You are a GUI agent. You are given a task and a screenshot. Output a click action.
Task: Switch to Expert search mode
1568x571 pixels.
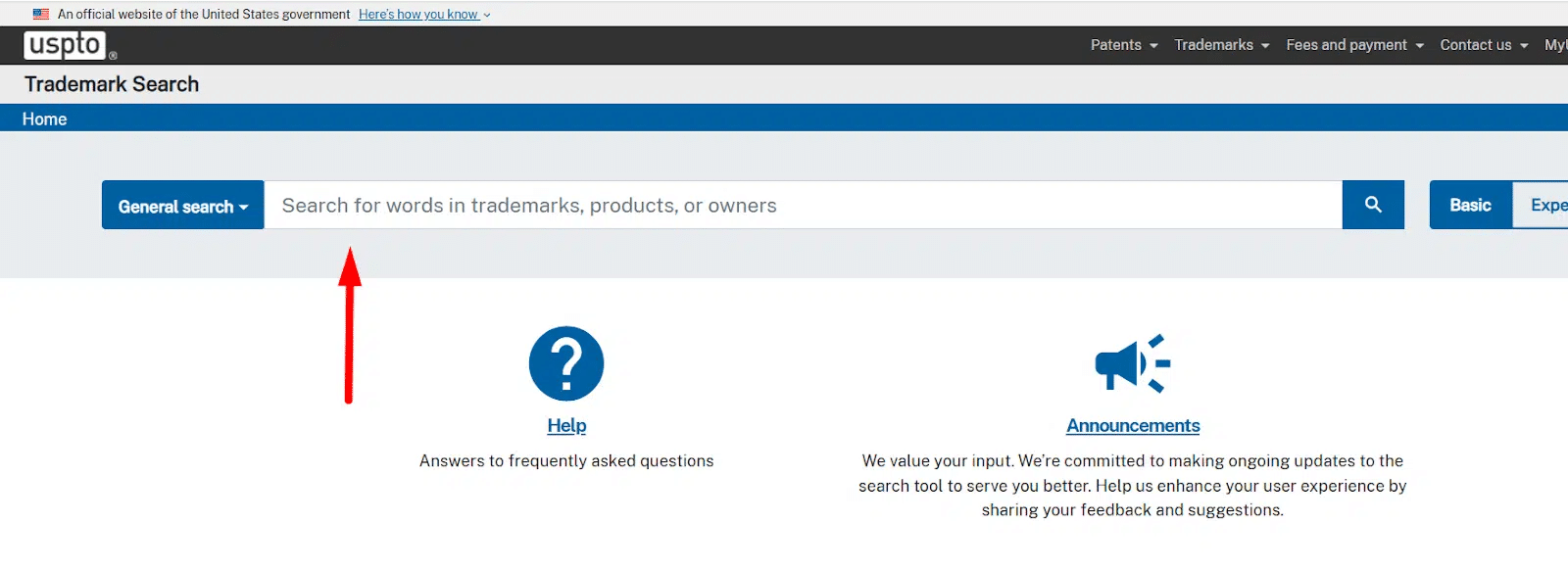point(1545,205)
